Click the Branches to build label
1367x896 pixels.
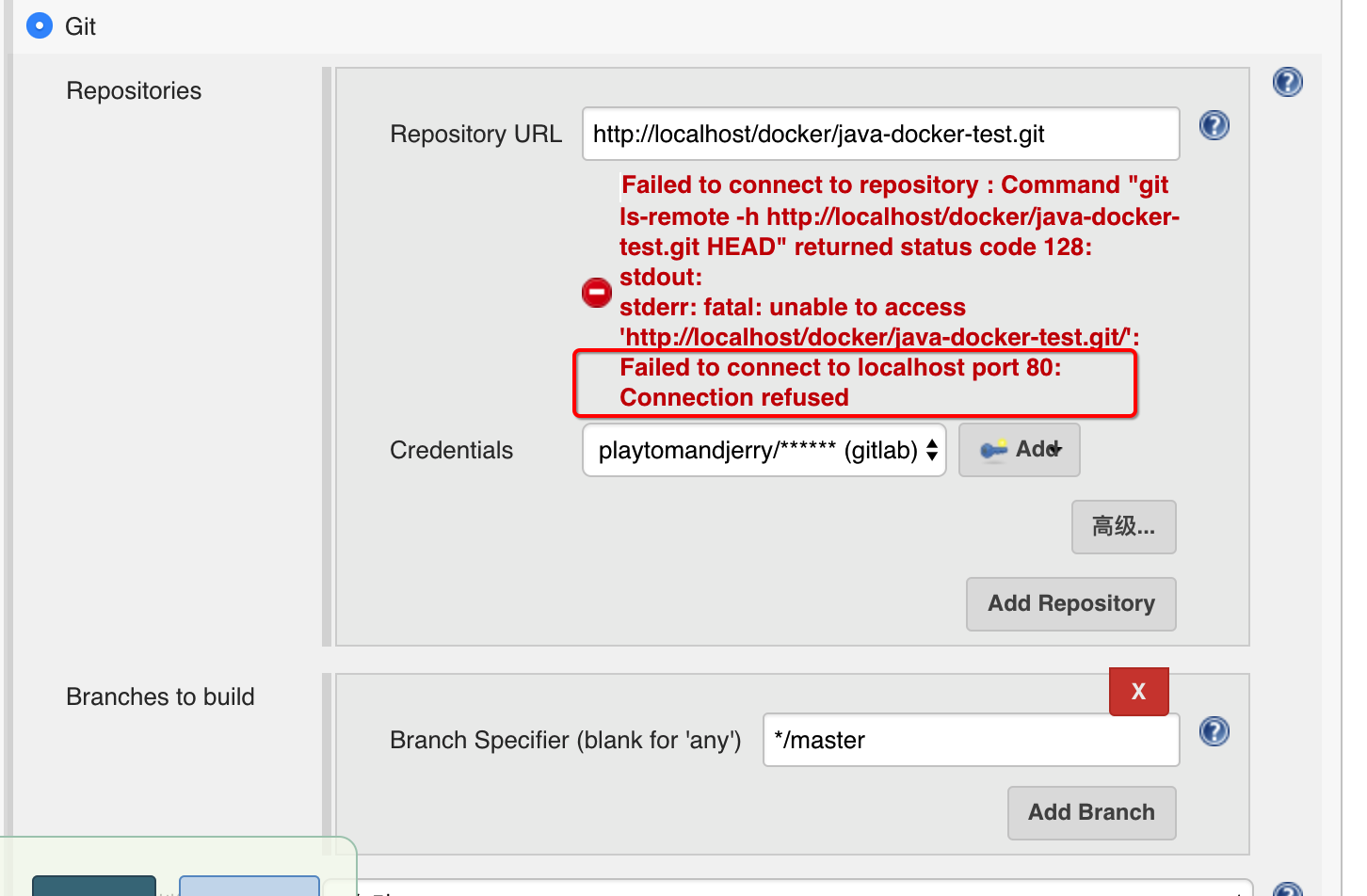(160, 696)
